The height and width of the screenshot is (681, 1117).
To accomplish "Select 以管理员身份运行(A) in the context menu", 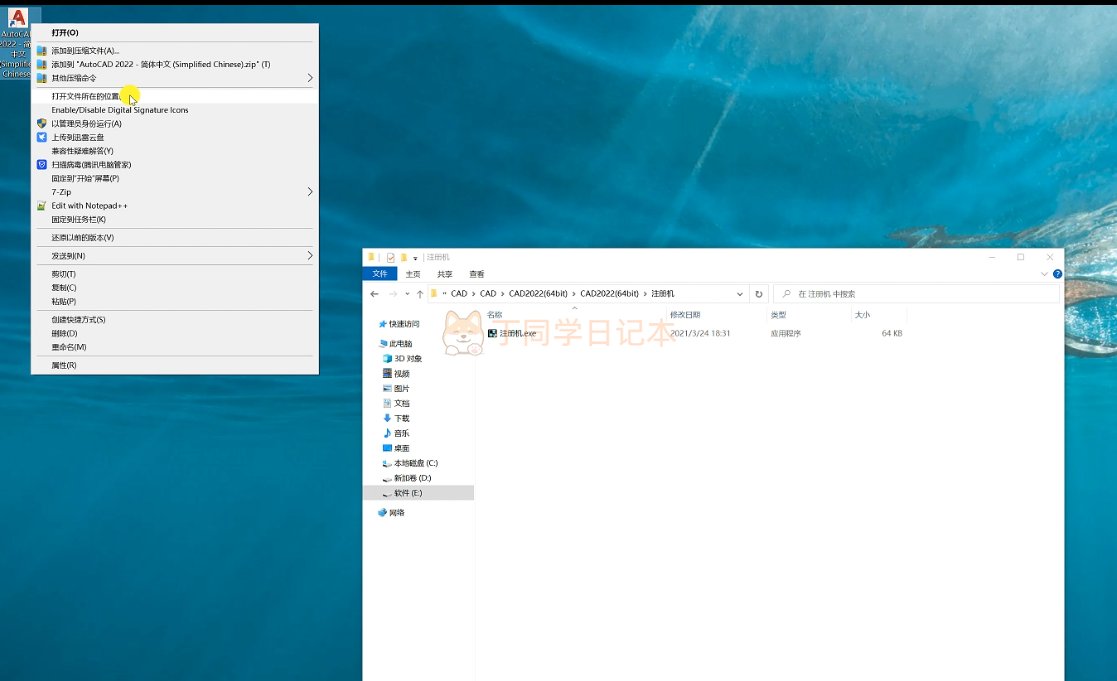I will point(86,124).
